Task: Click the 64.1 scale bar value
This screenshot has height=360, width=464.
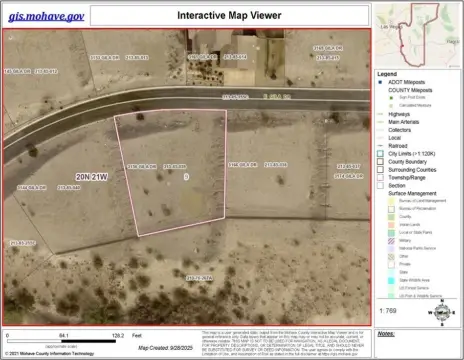Action: click(64, 335)
